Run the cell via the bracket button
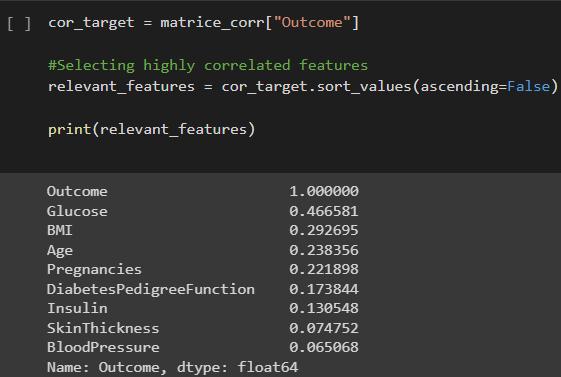561x377 pixels. pyautogui.click(x=19, y=24)
